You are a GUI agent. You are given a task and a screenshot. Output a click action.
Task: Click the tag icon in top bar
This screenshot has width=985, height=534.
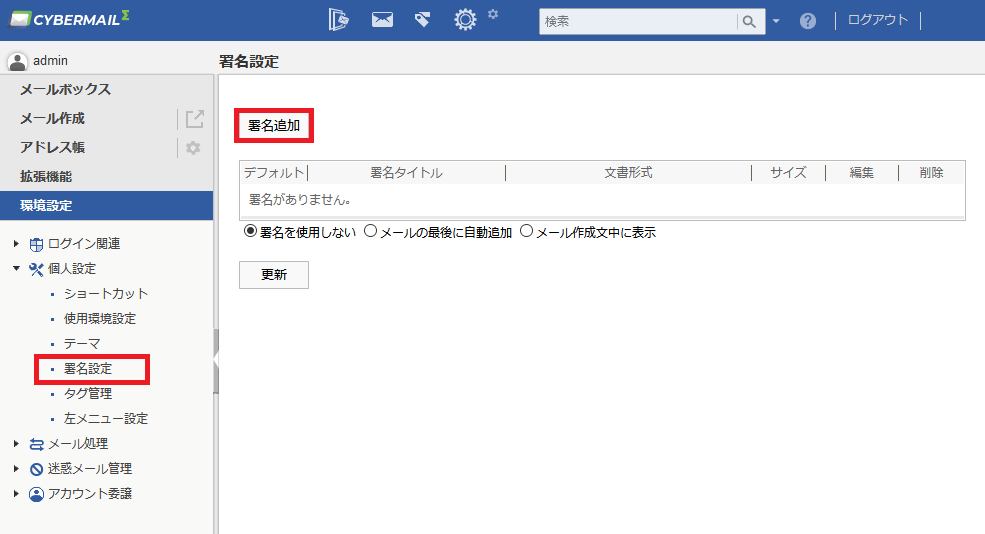(x=422, y=20)
